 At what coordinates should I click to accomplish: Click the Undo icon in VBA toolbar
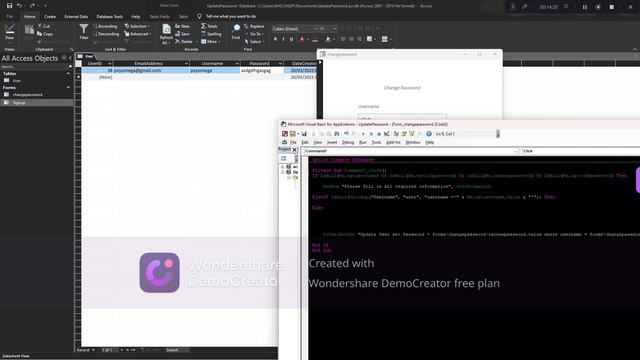346,134
